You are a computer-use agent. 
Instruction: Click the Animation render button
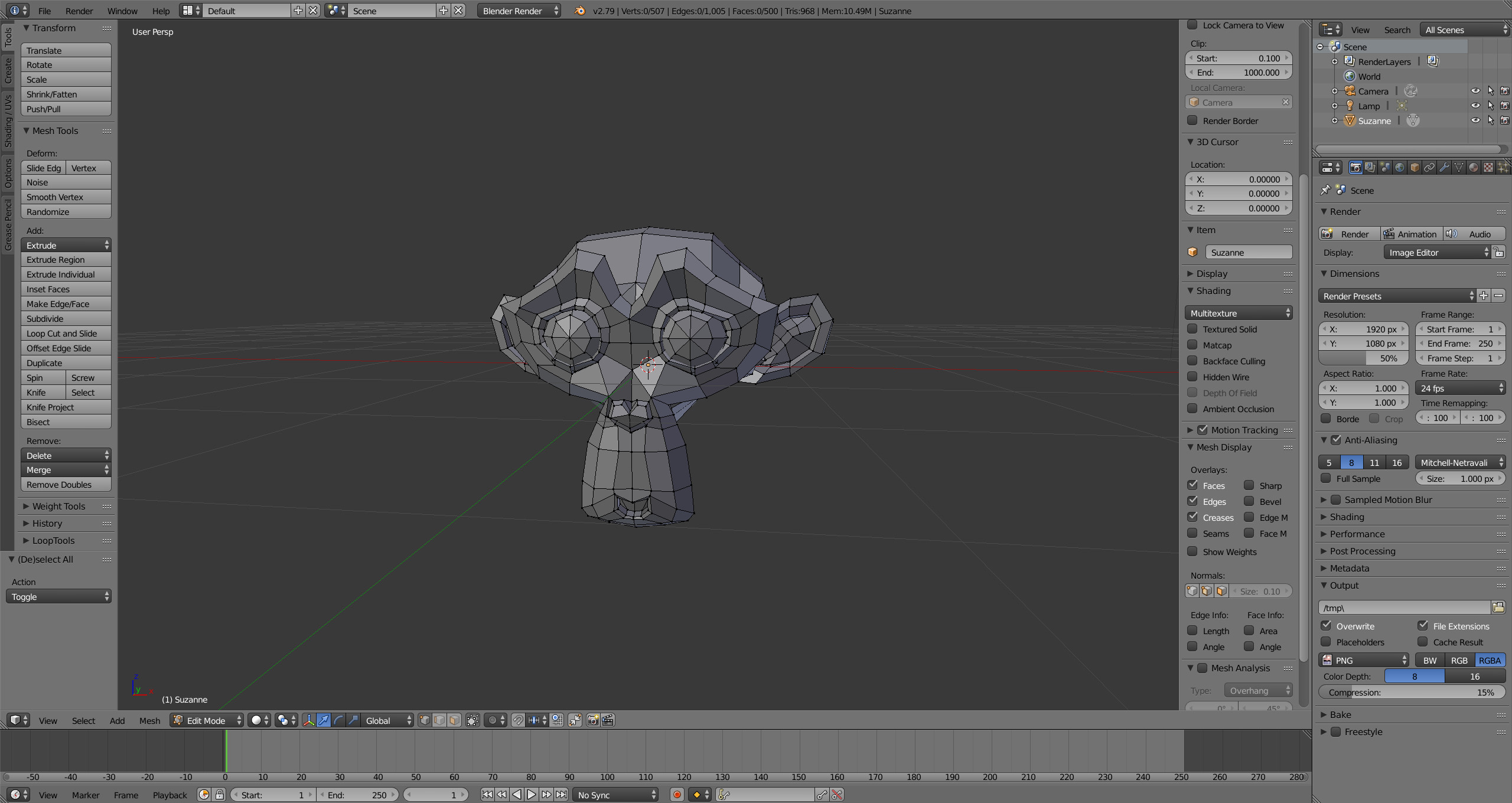(x=1411, y=234)
